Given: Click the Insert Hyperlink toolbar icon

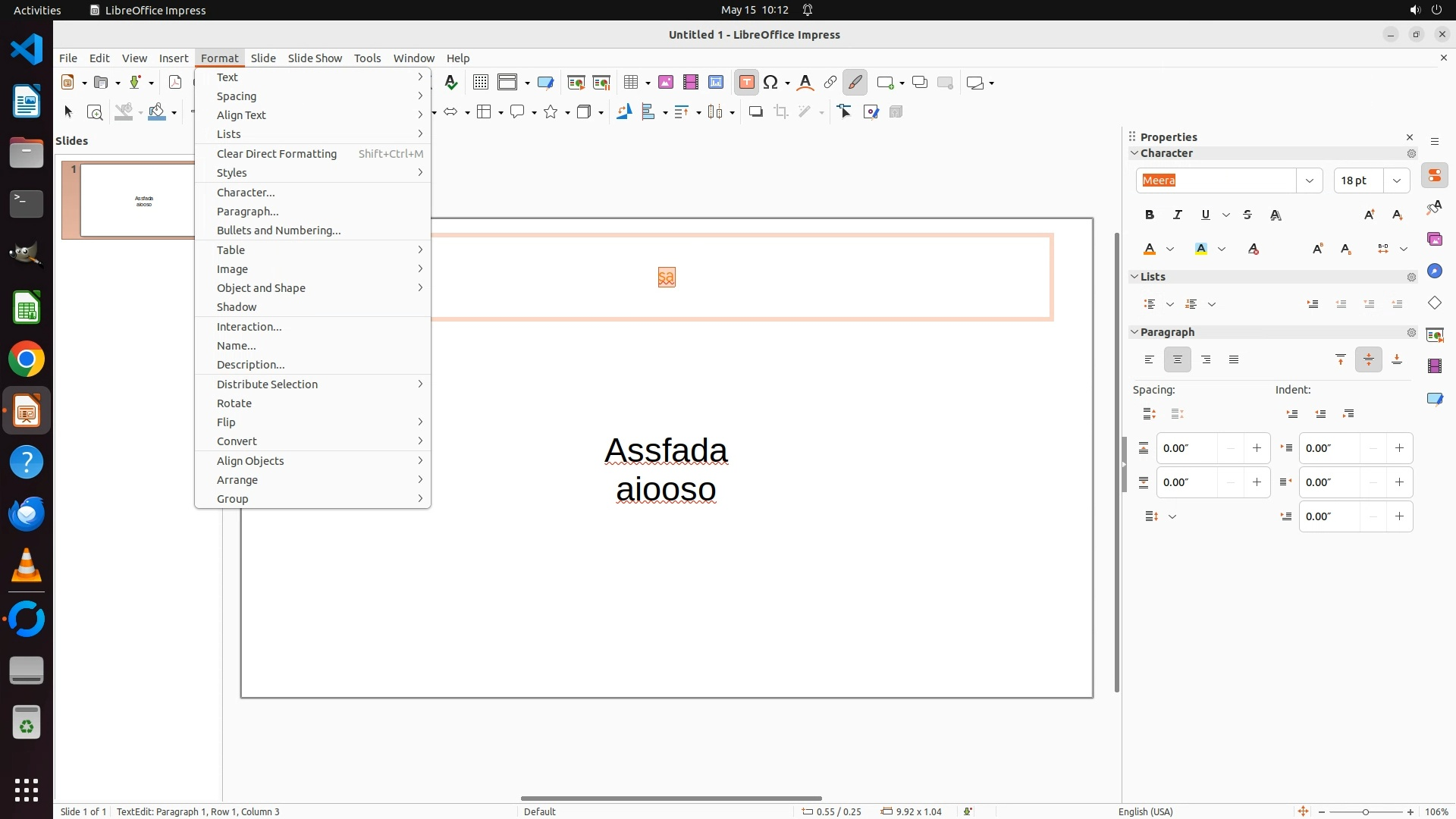Looking at the screenshot, I should point(830,83).
